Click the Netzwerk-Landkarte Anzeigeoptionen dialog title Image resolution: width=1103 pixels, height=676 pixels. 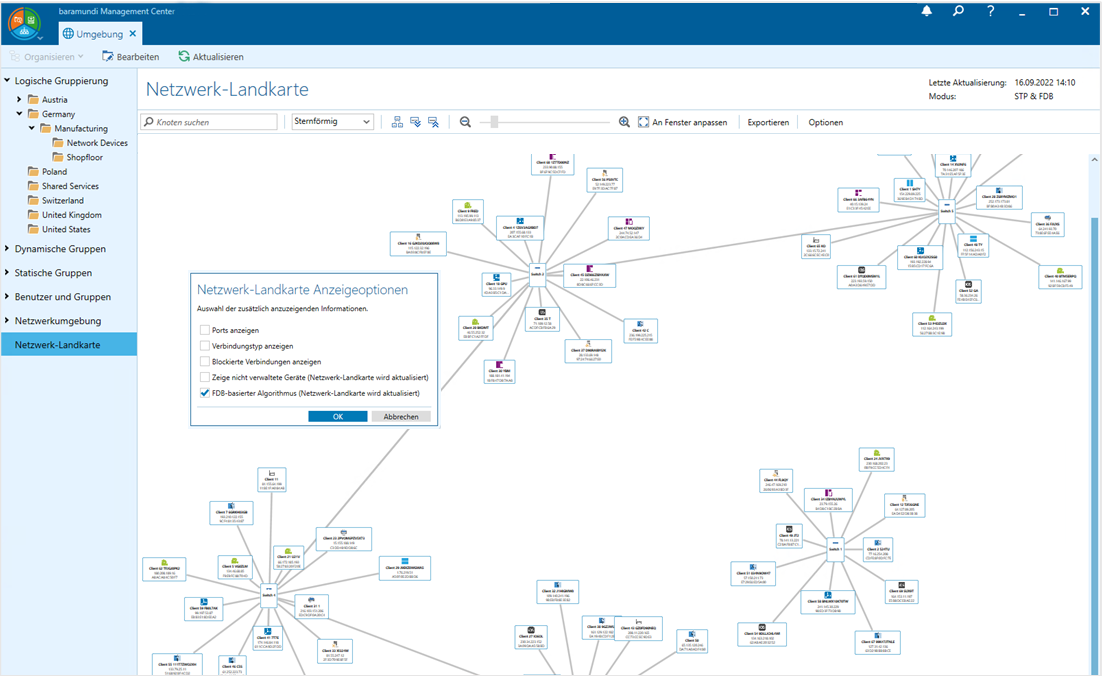click(302, 289)
